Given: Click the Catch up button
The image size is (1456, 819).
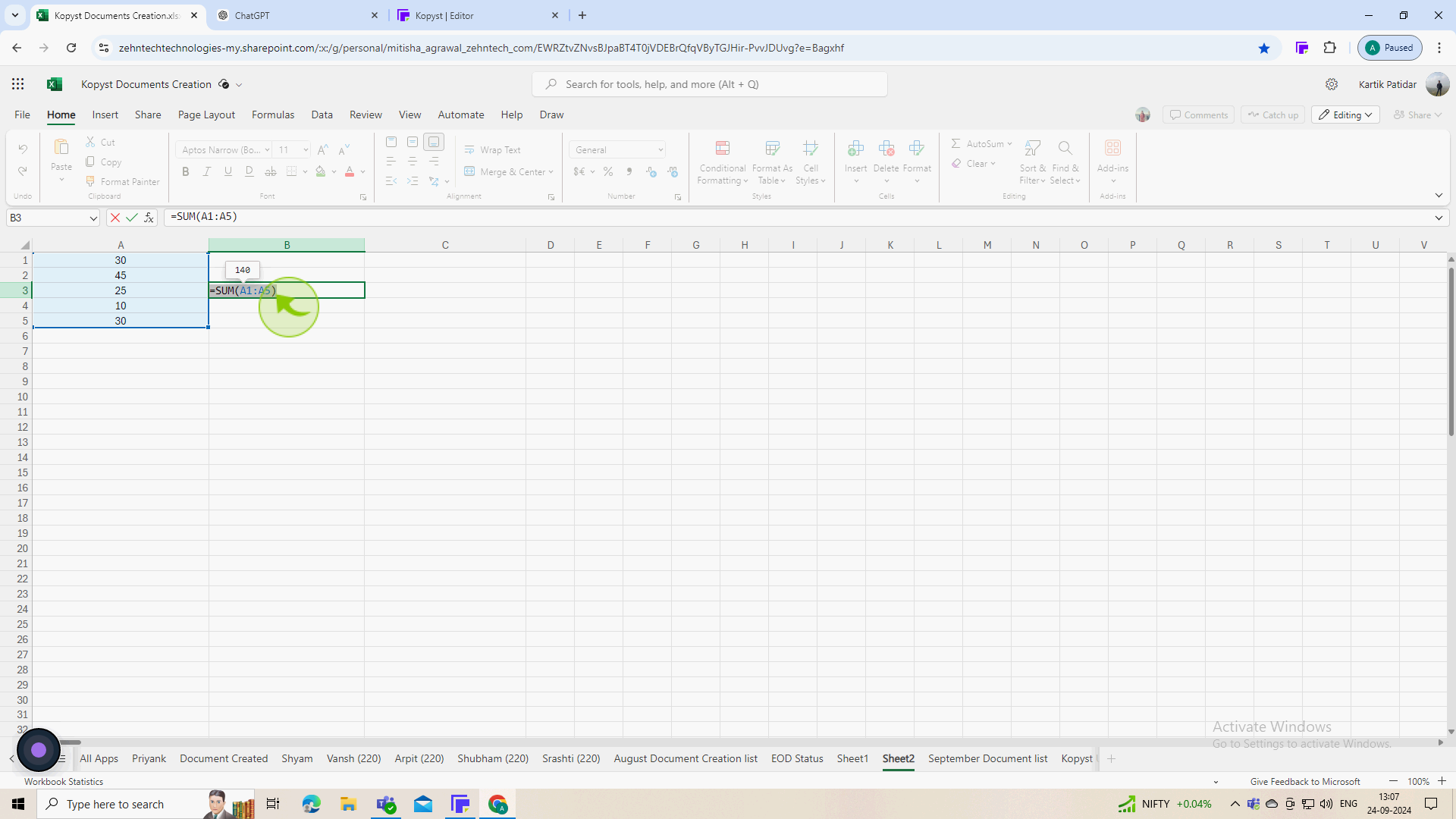Looking at the screenshot, I should pos(1273,115).
